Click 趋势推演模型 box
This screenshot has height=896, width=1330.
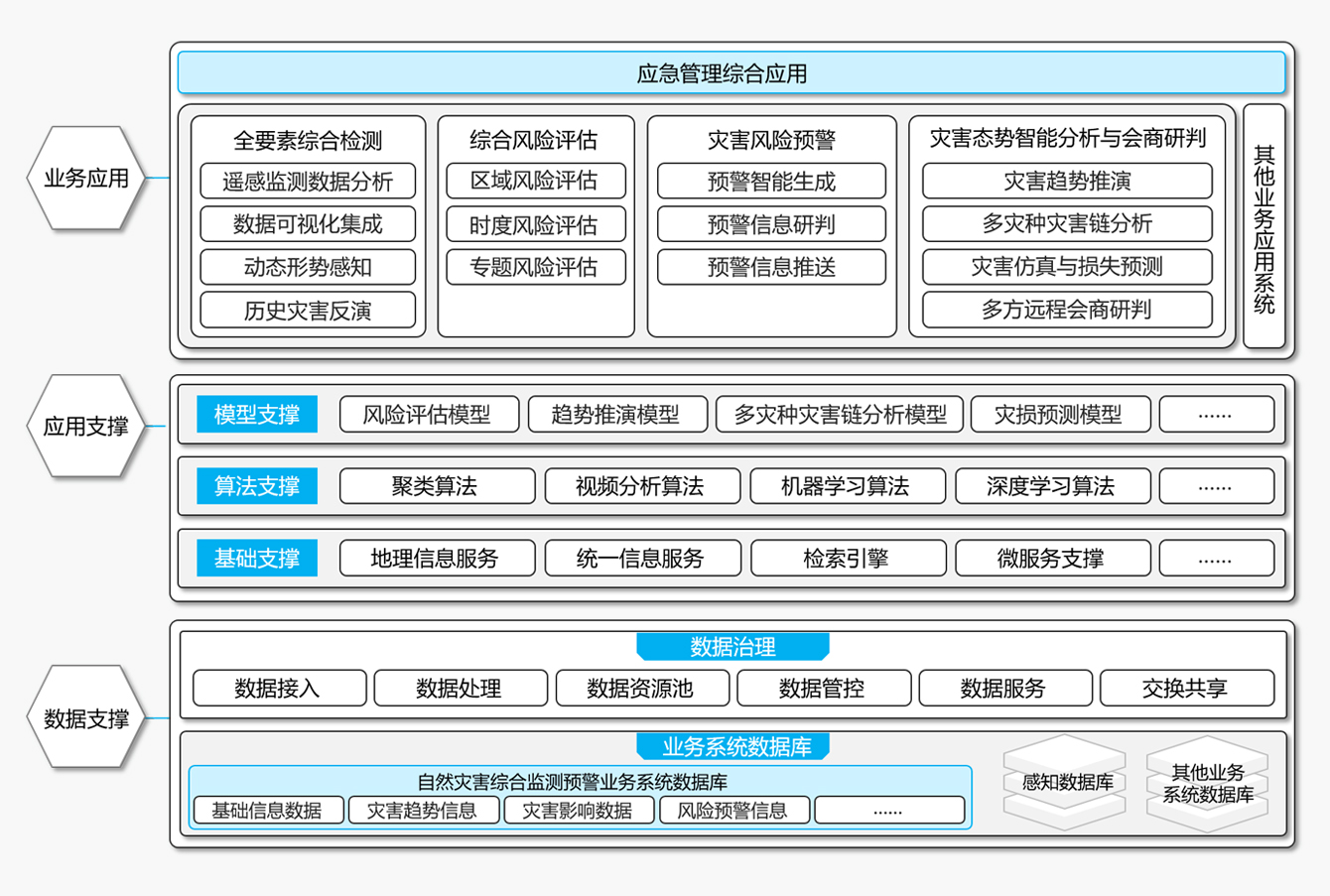617,415
